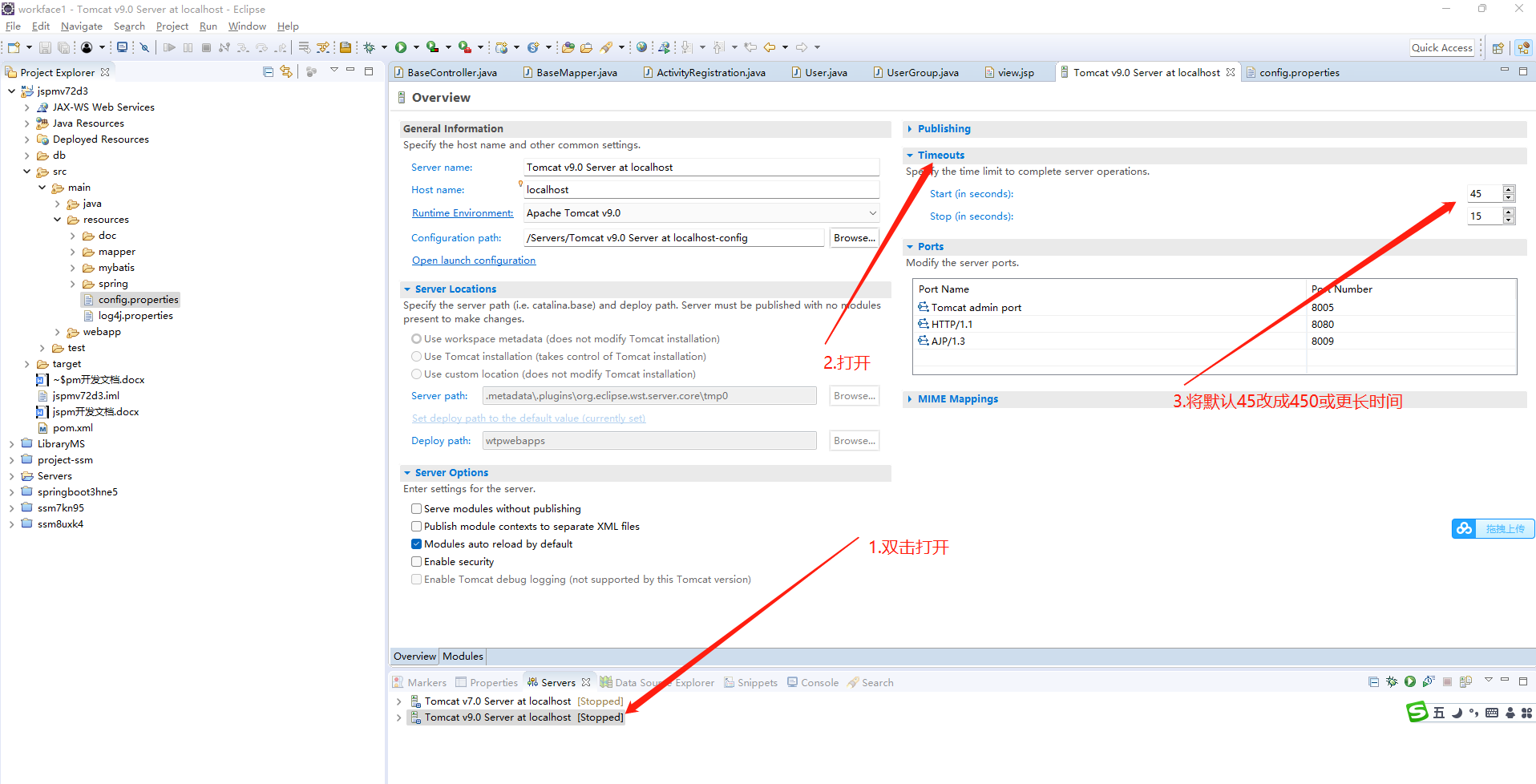Enable Serve modules without publishing
The image size is (1536, 784).
(416, 509)
